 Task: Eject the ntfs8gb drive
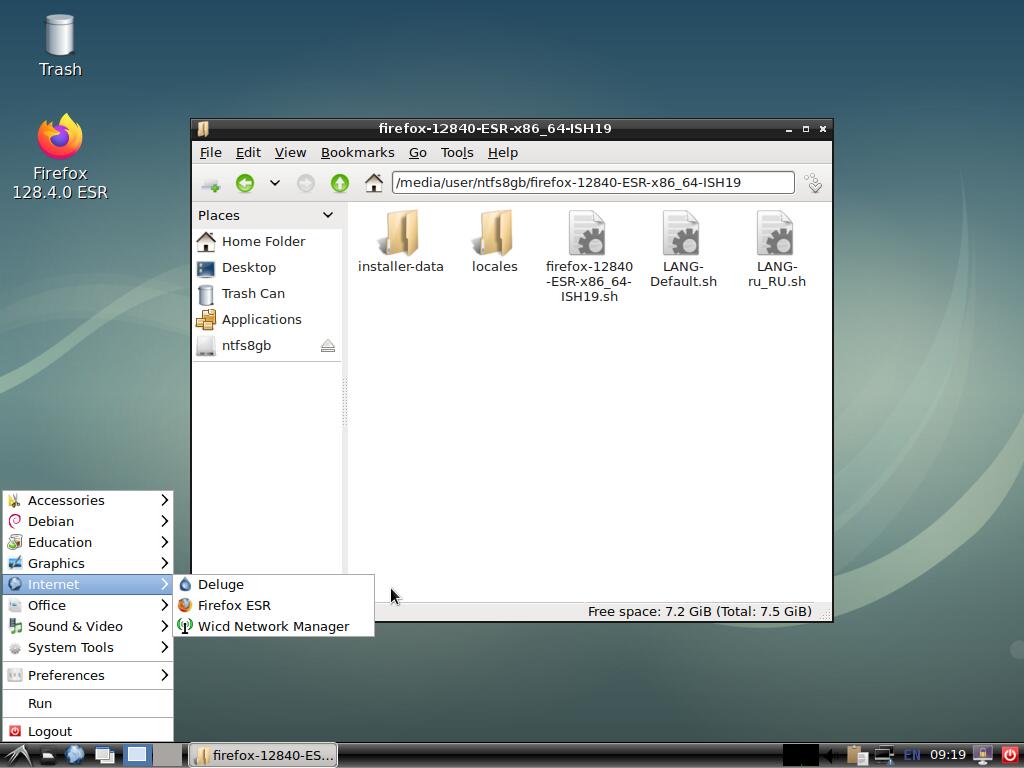tap(328, 346)
